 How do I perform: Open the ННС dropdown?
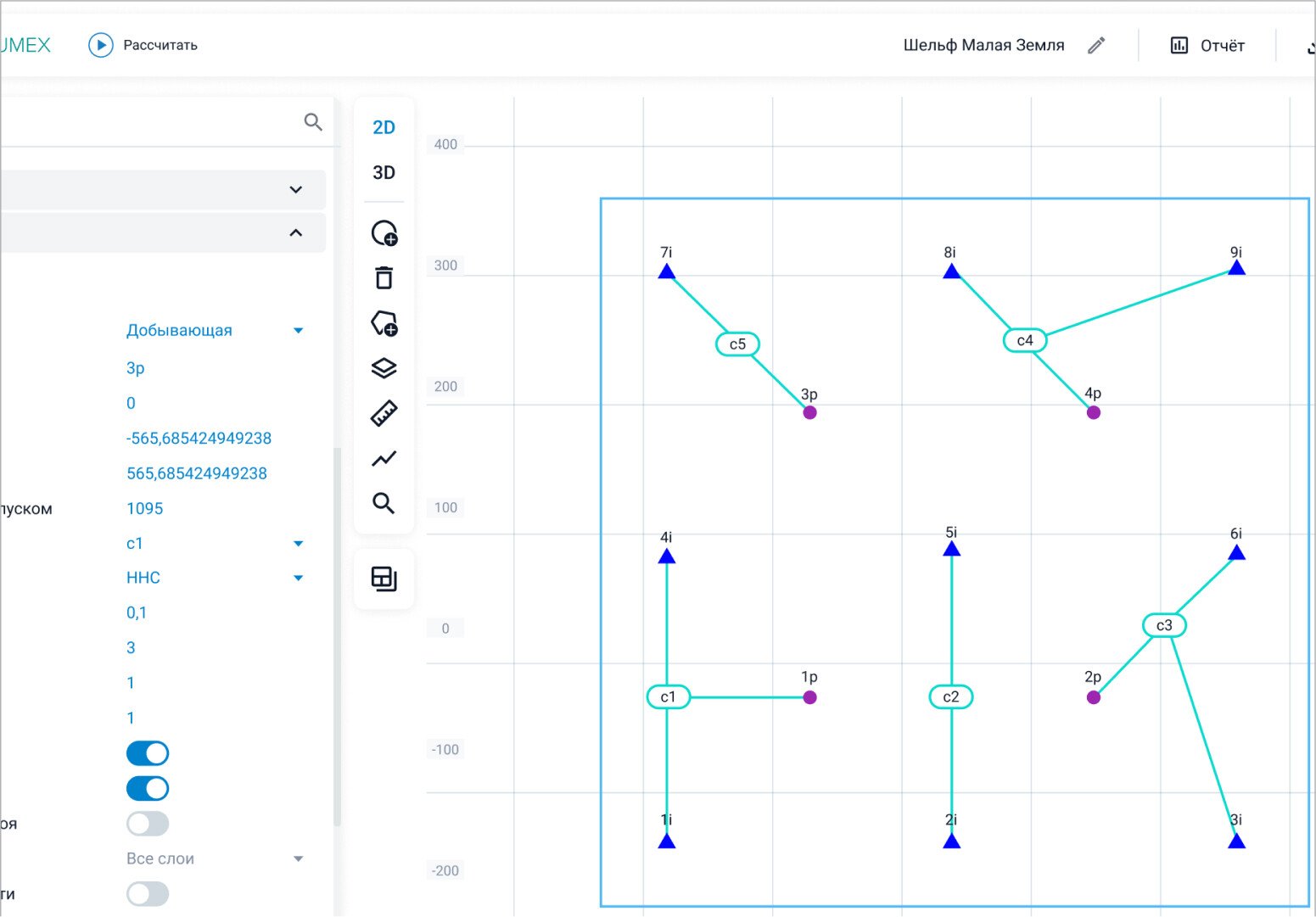(x=214, y=578)
